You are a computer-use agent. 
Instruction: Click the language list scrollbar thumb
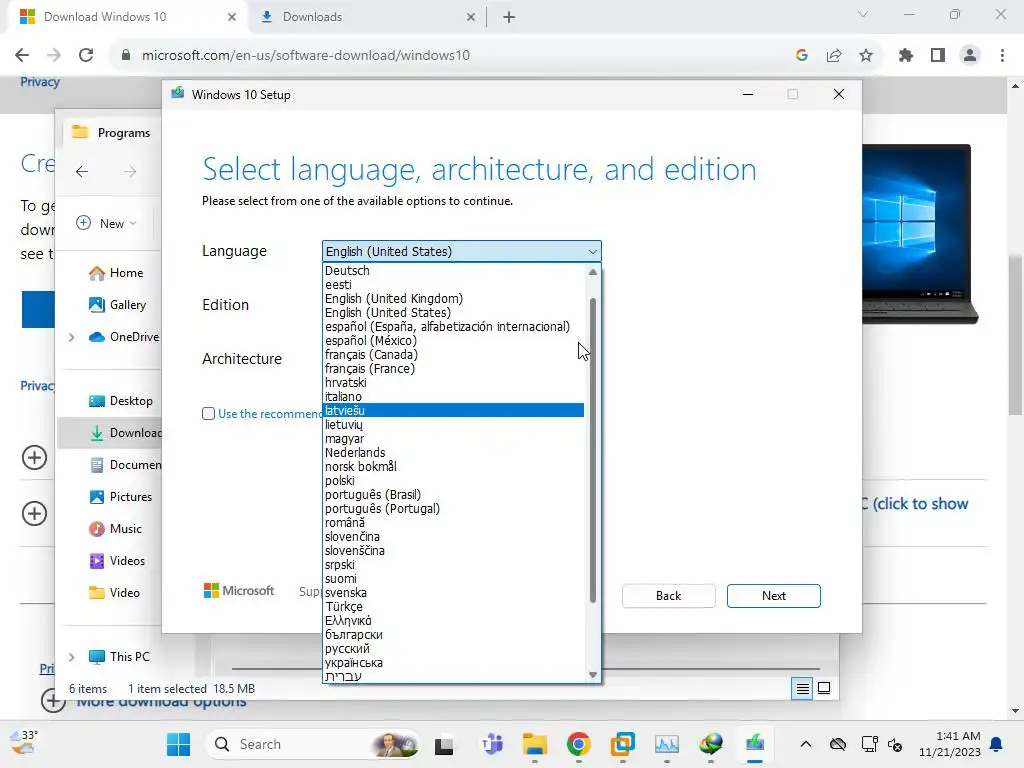coord(593,451)
